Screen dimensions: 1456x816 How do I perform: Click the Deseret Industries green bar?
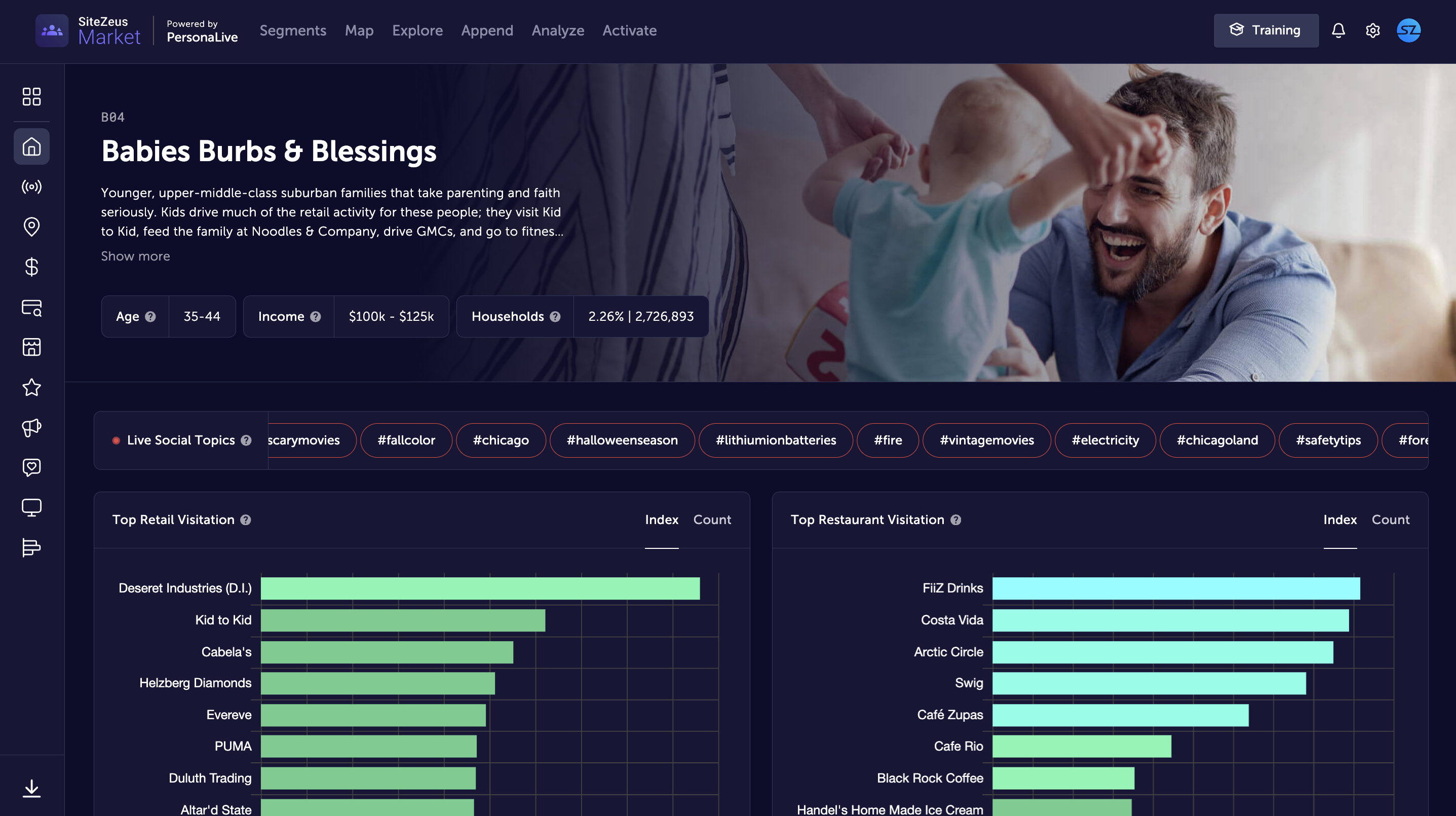480,588
